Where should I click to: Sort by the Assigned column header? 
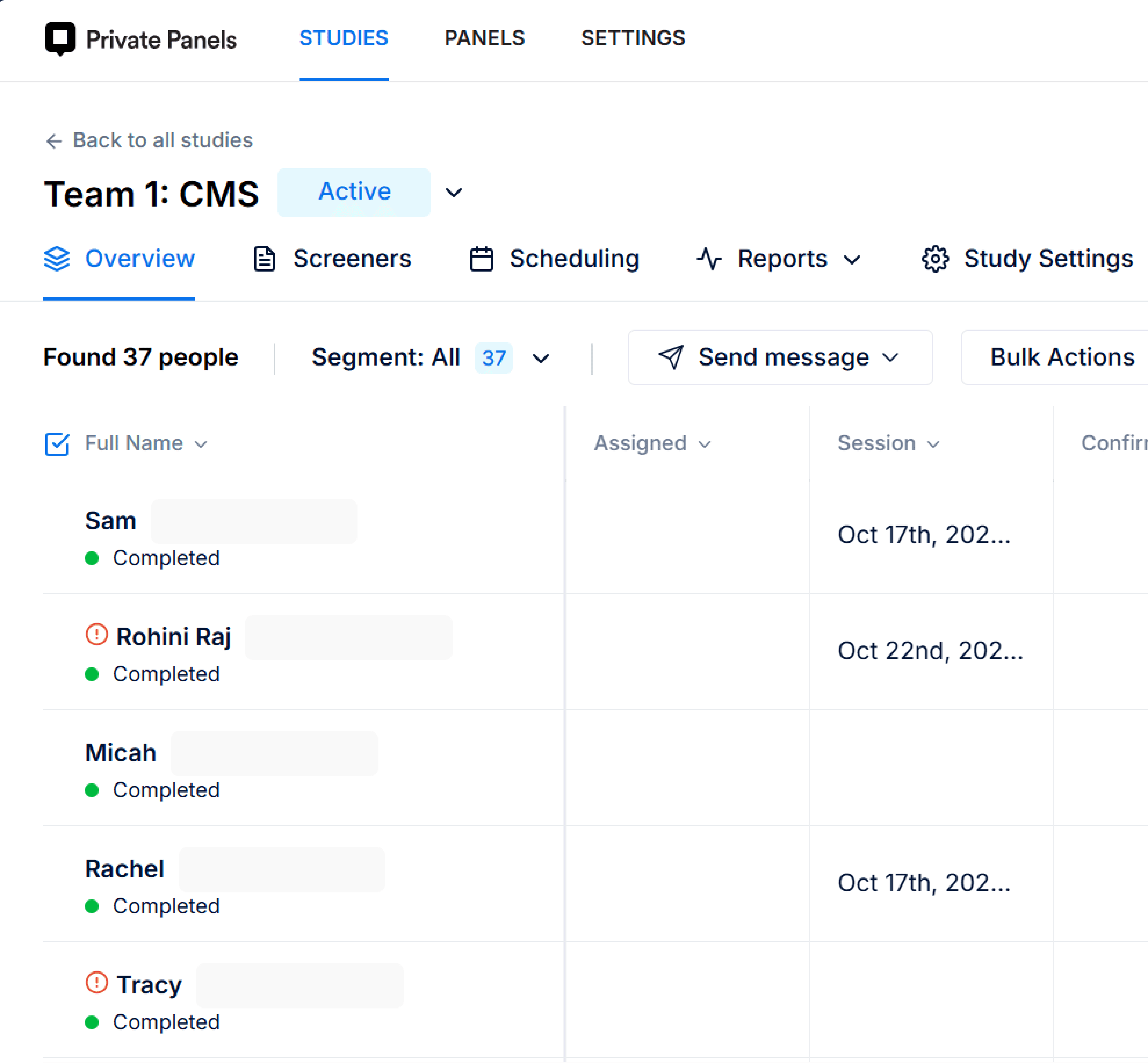[652, 444]
